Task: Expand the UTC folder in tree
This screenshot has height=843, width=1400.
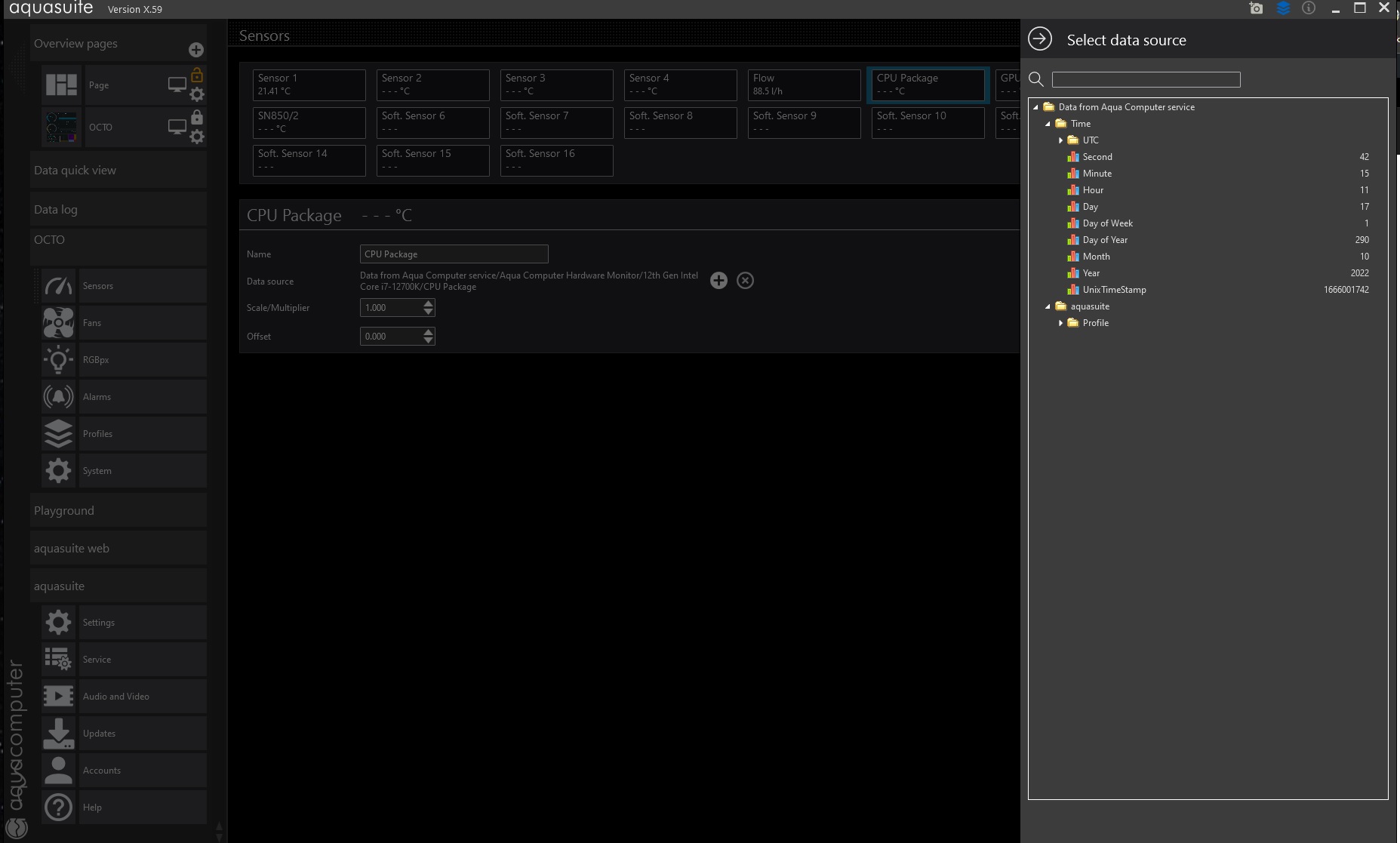Action: point(1060,140)
